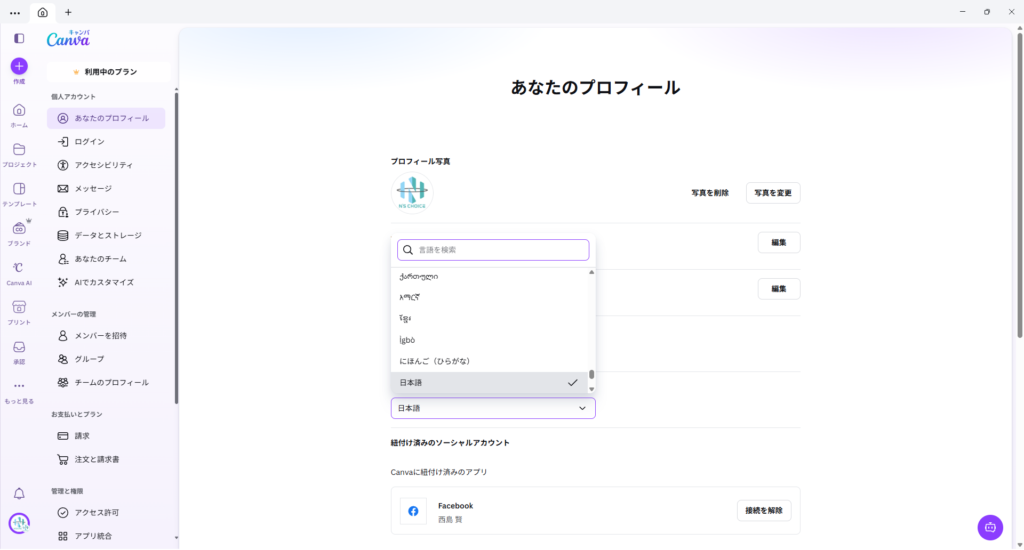Click the purple 作成 plus icon
Viewport: 1024px width, 550px height.
tap(19, 66)
